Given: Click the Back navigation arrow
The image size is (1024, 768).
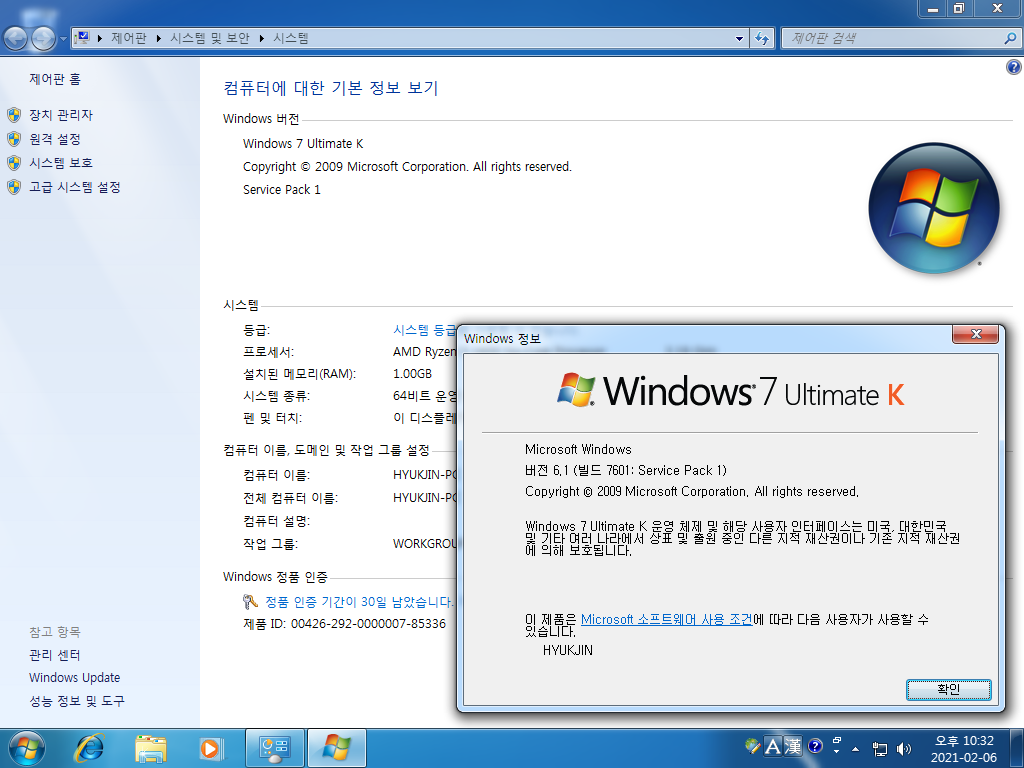Looking at the screenshot, I should [16, 39].
